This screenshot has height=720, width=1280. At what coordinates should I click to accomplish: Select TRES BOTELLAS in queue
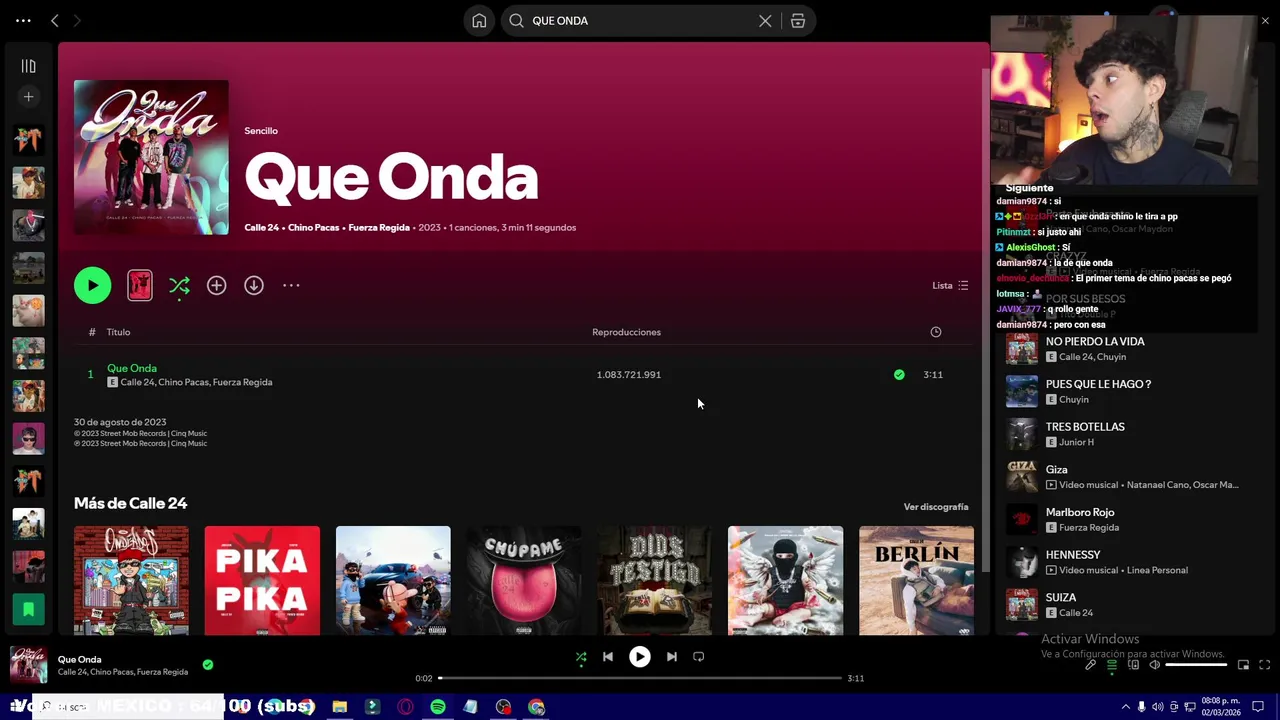click(1085, 427)
